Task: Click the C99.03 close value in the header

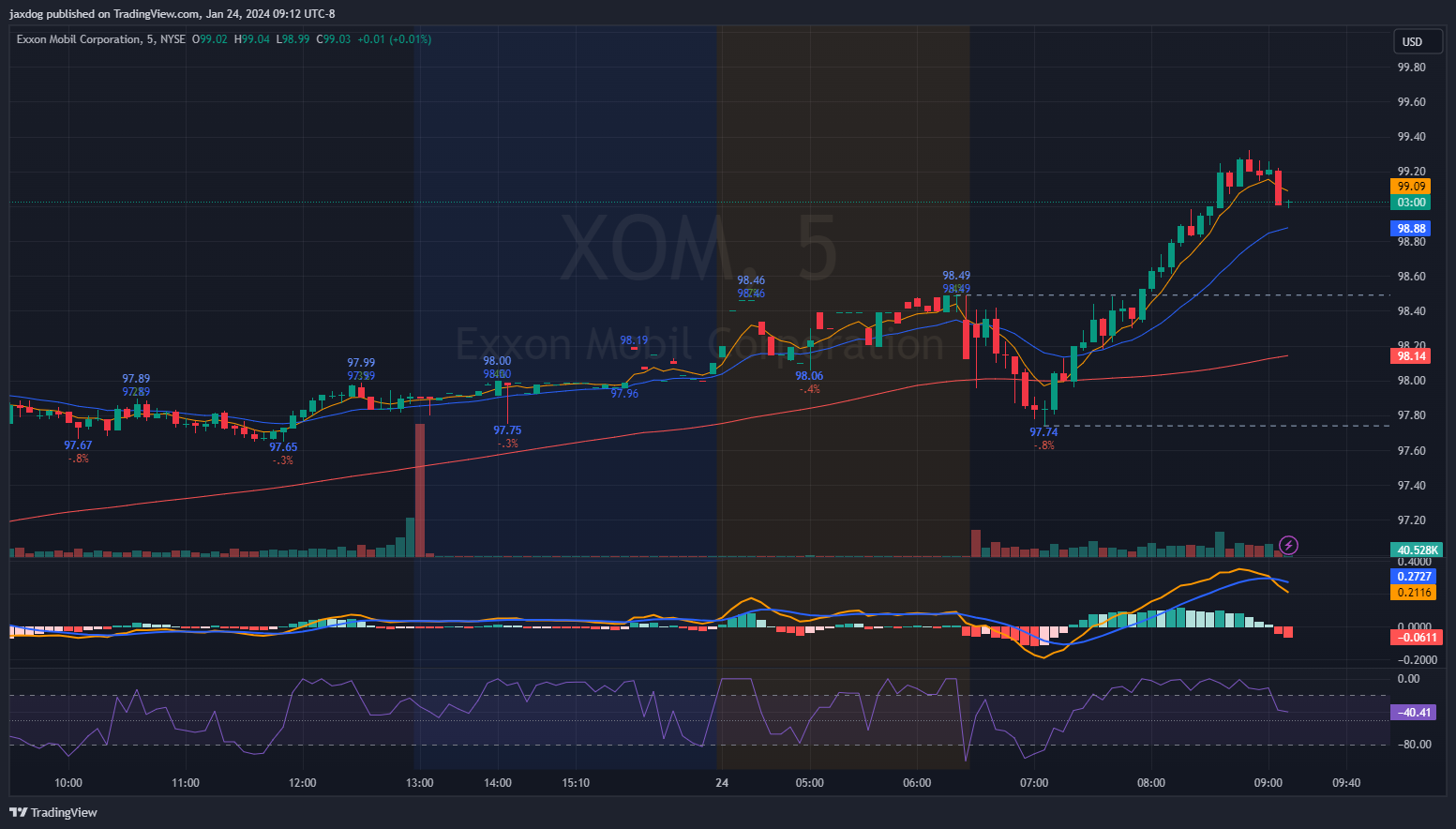Action: [334, 39]
